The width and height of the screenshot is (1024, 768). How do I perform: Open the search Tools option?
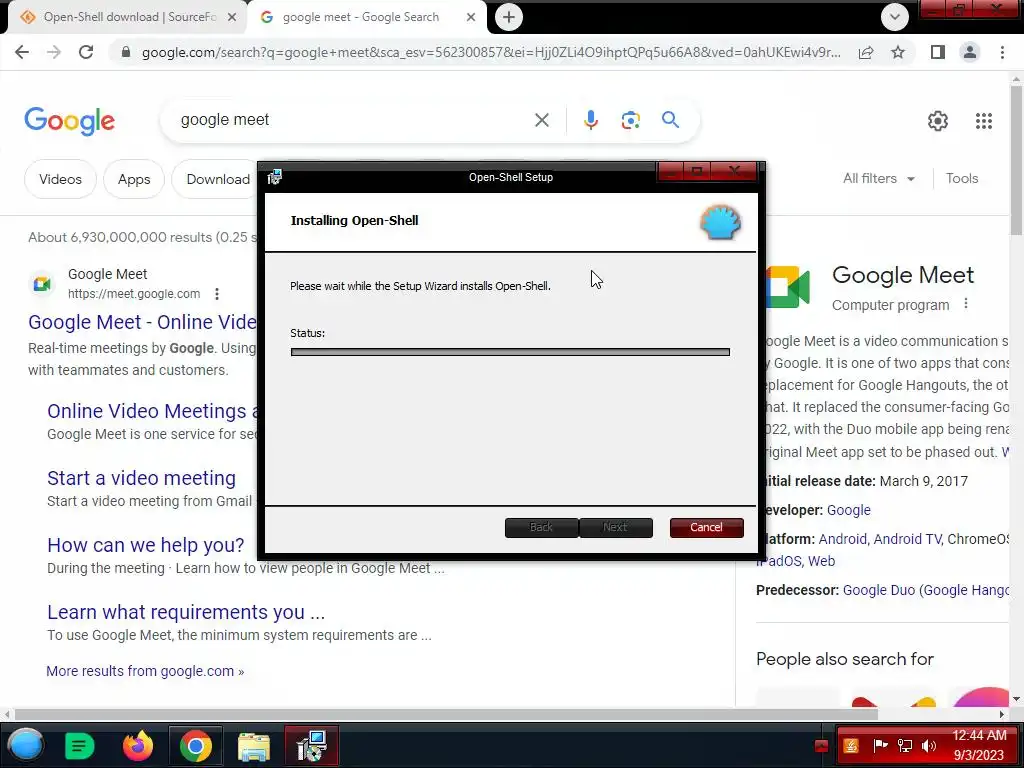pyautogui.click(x=962, y=178)
